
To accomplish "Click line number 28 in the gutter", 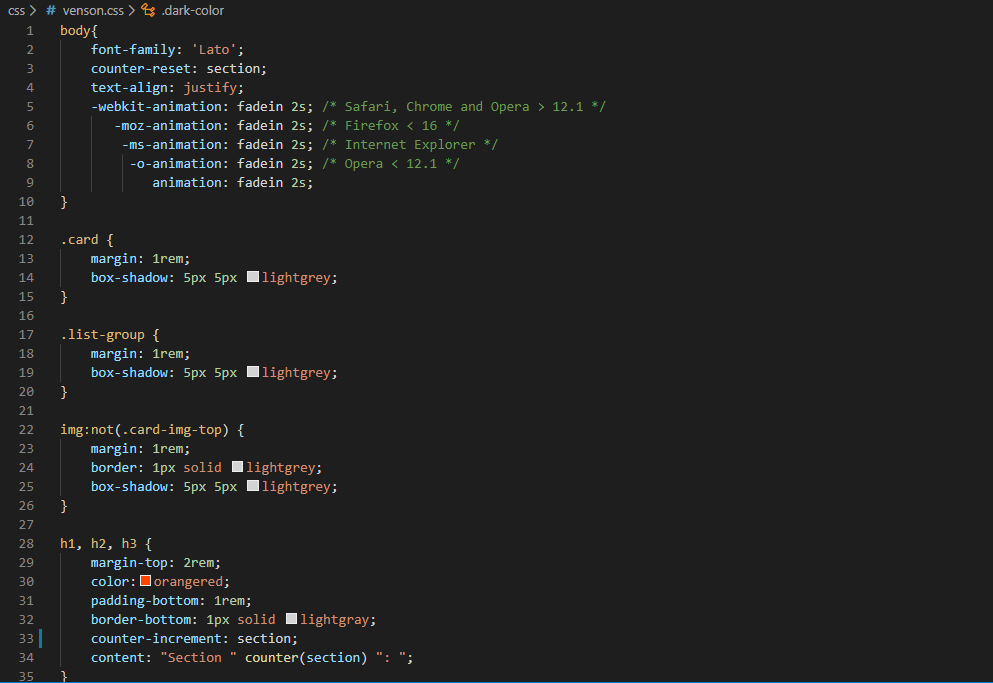I will [26, 543].
